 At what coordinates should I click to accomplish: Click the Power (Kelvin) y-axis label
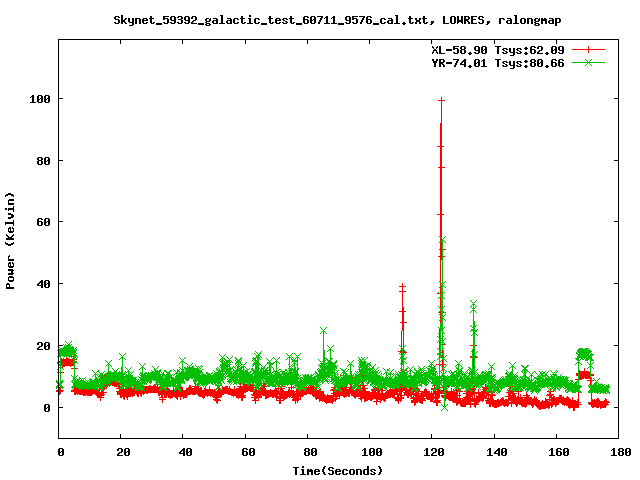tap(10, 241)
